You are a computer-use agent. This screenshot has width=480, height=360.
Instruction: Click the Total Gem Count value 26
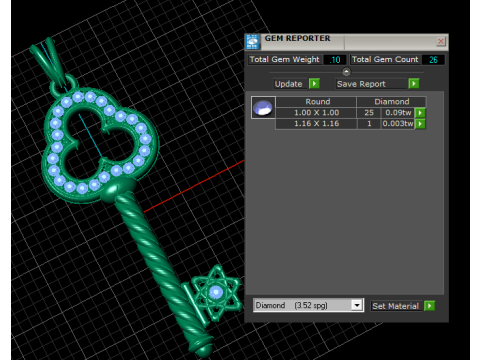click(x=433, y=60)
